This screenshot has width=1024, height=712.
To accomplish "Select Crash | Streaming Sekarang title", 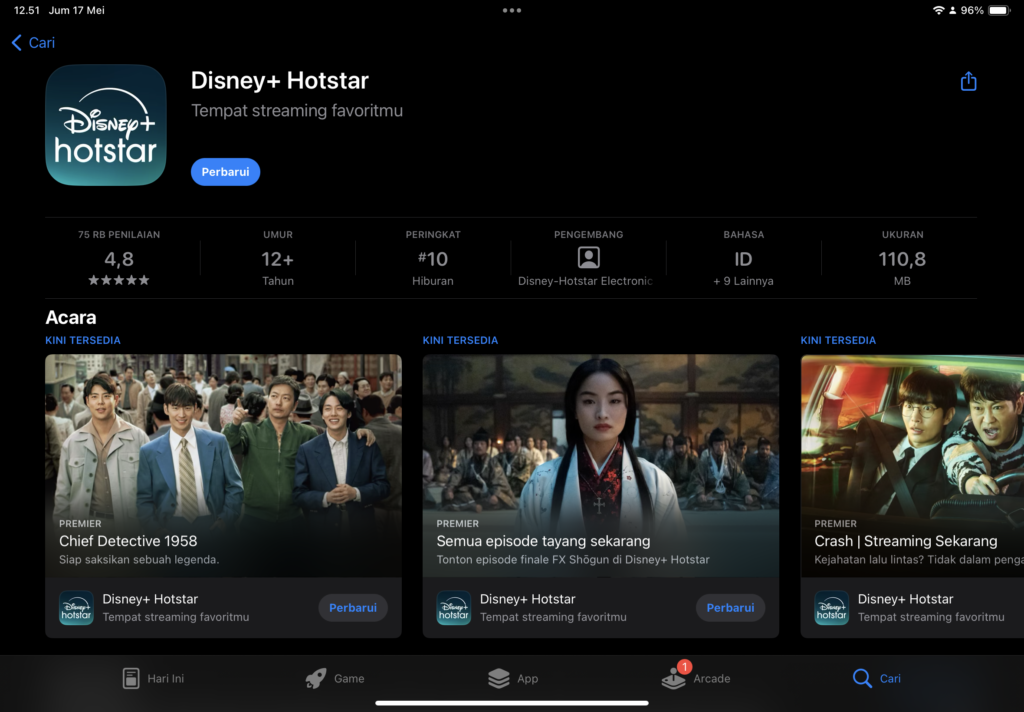I will [906, 541].
